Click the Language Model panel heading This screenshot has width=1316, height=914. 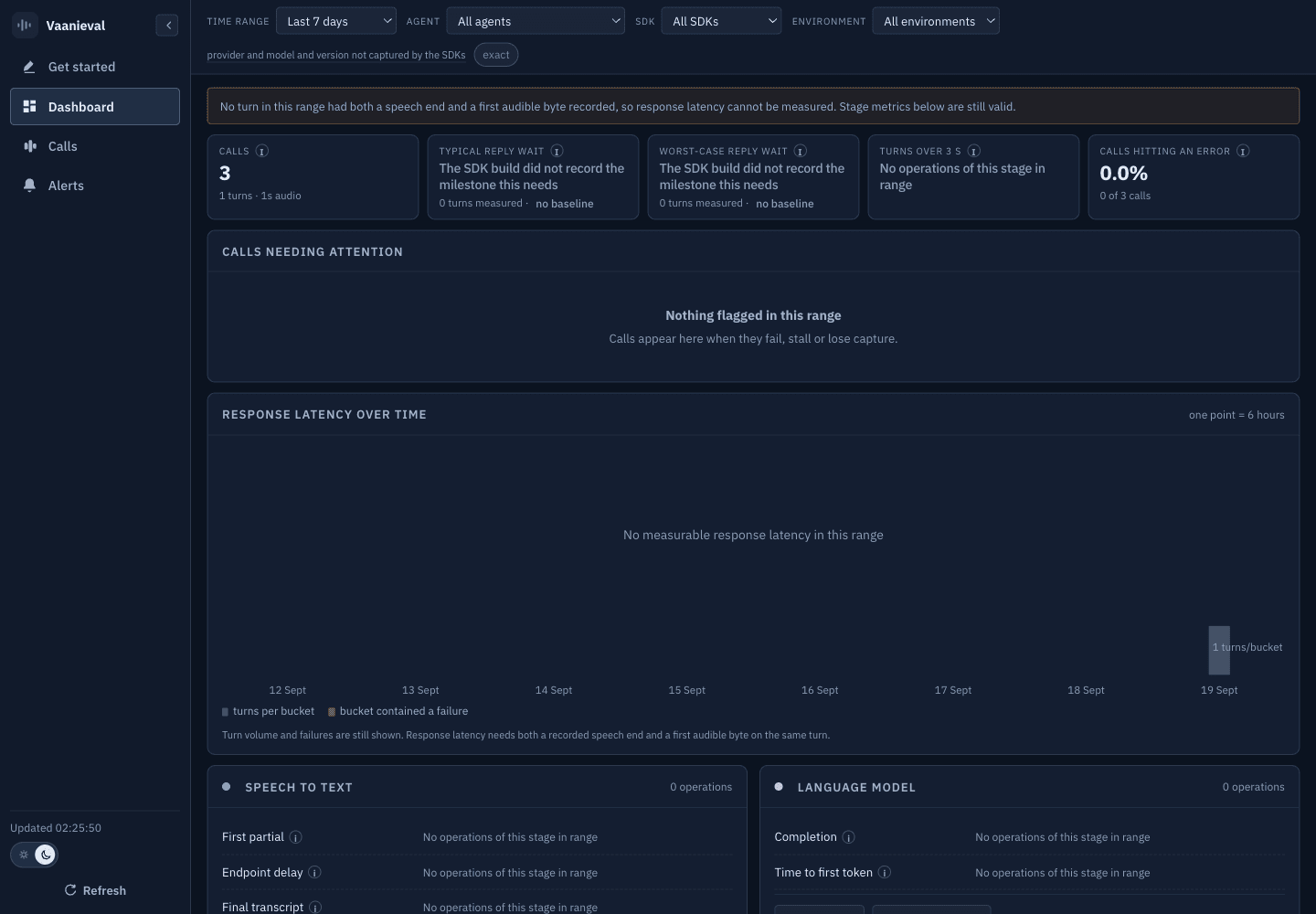[856, 787]
